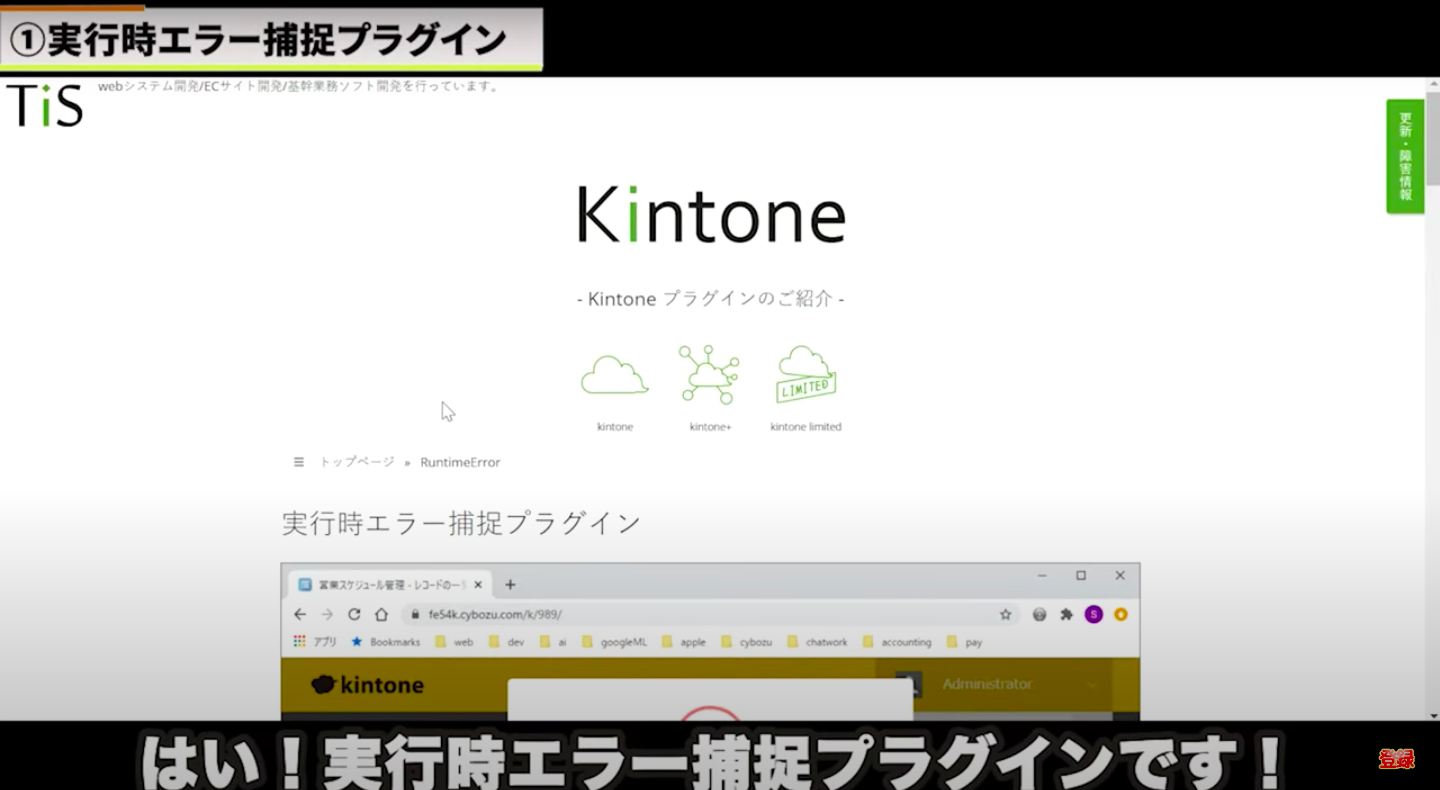Click the gray round extension icon before the puzzle piece
The height and width of the screenshot is (790, 1440).
[1040, 614]
